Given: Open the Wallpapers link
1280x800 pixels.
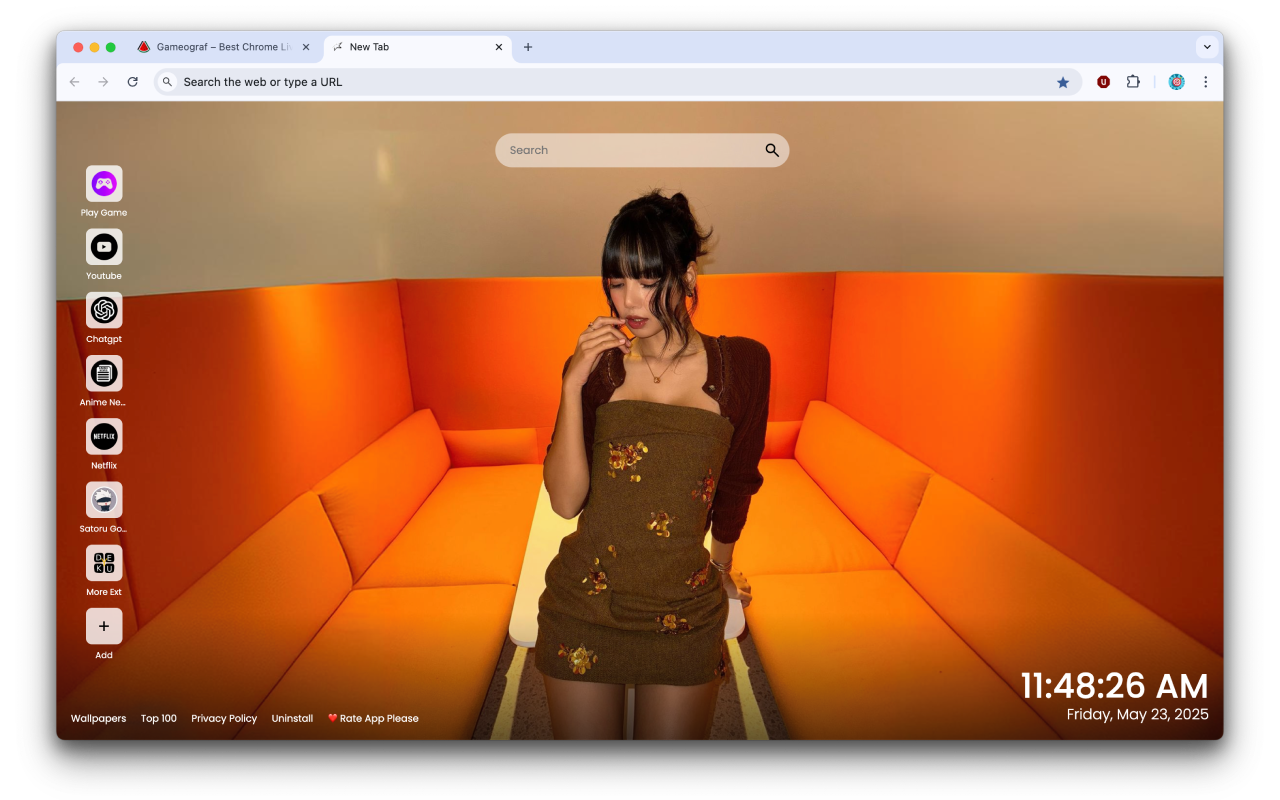Looking at the screenshot, I should (x=98, y=718).
